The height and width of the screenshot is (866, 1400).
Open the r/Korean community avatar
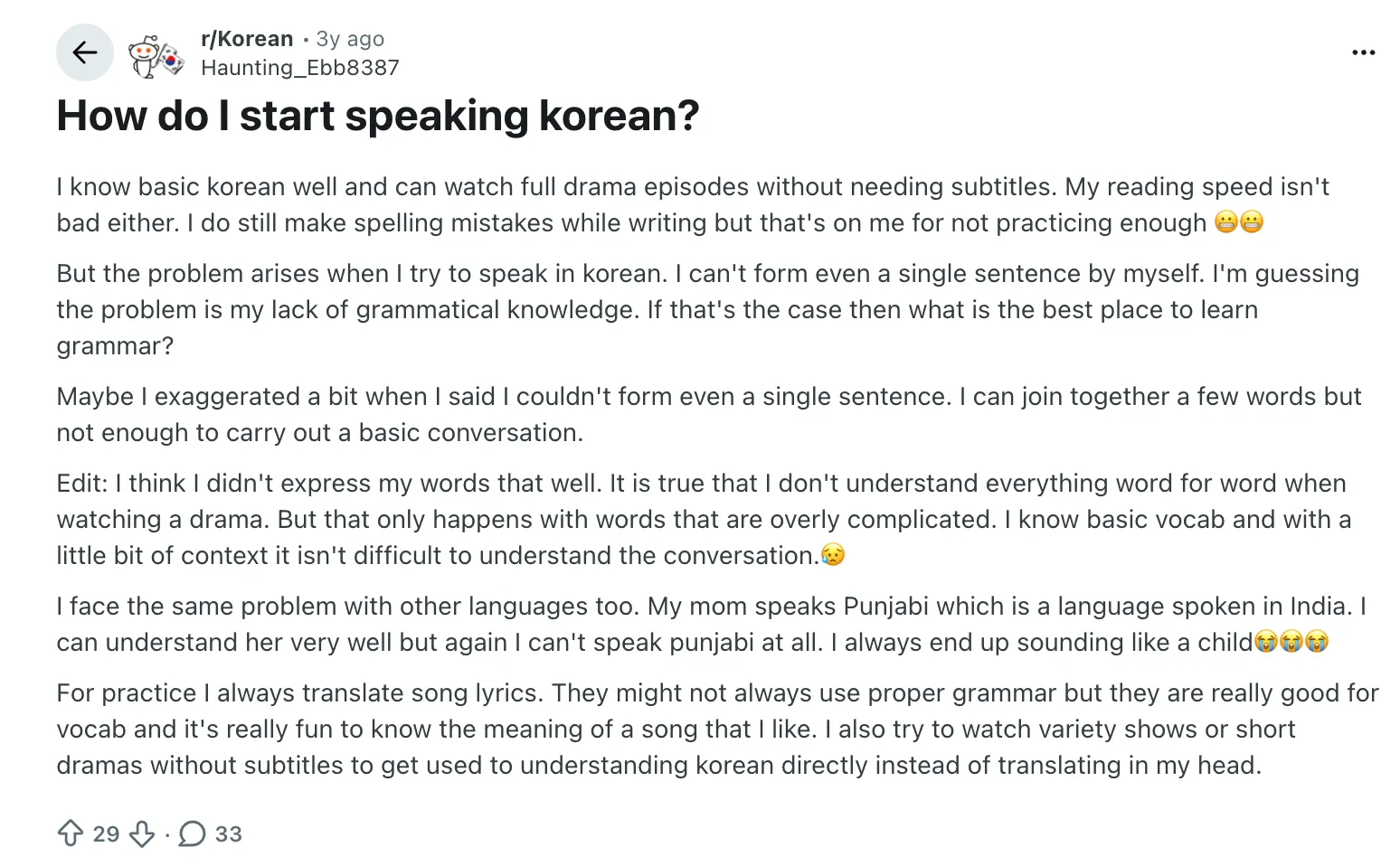pos(156,57)
